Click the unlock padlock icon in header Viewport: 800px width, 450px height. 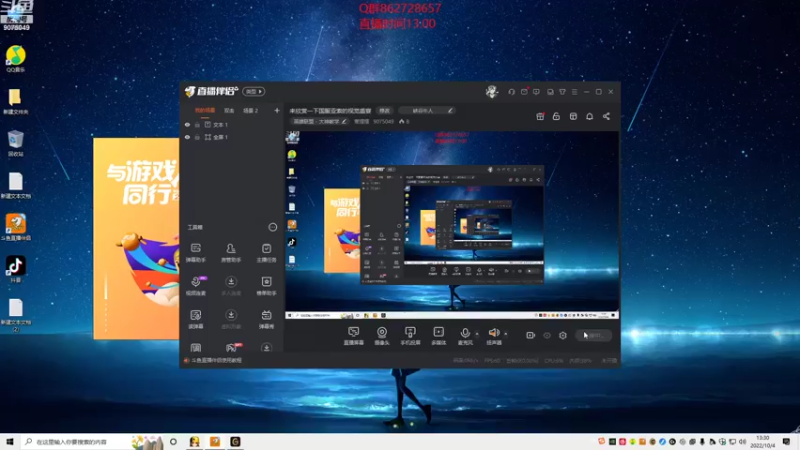[x=556, y=116]
